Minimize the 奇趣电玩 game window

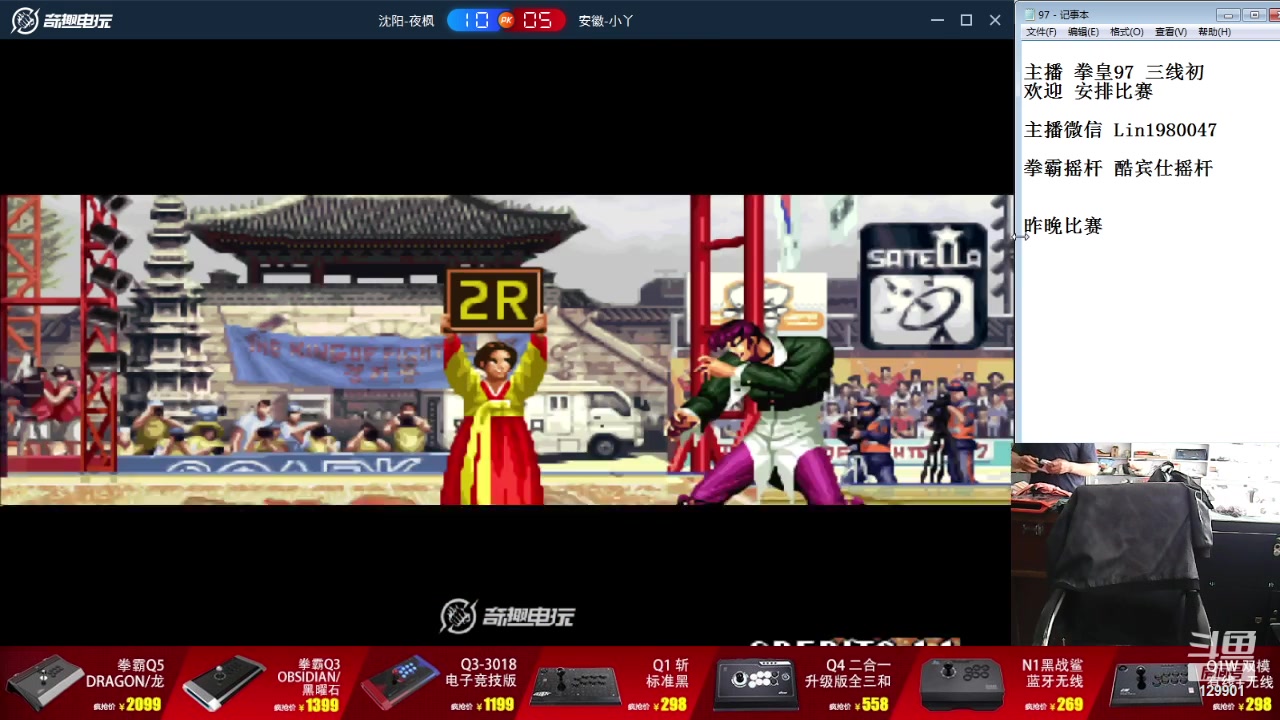pos(937,20)
